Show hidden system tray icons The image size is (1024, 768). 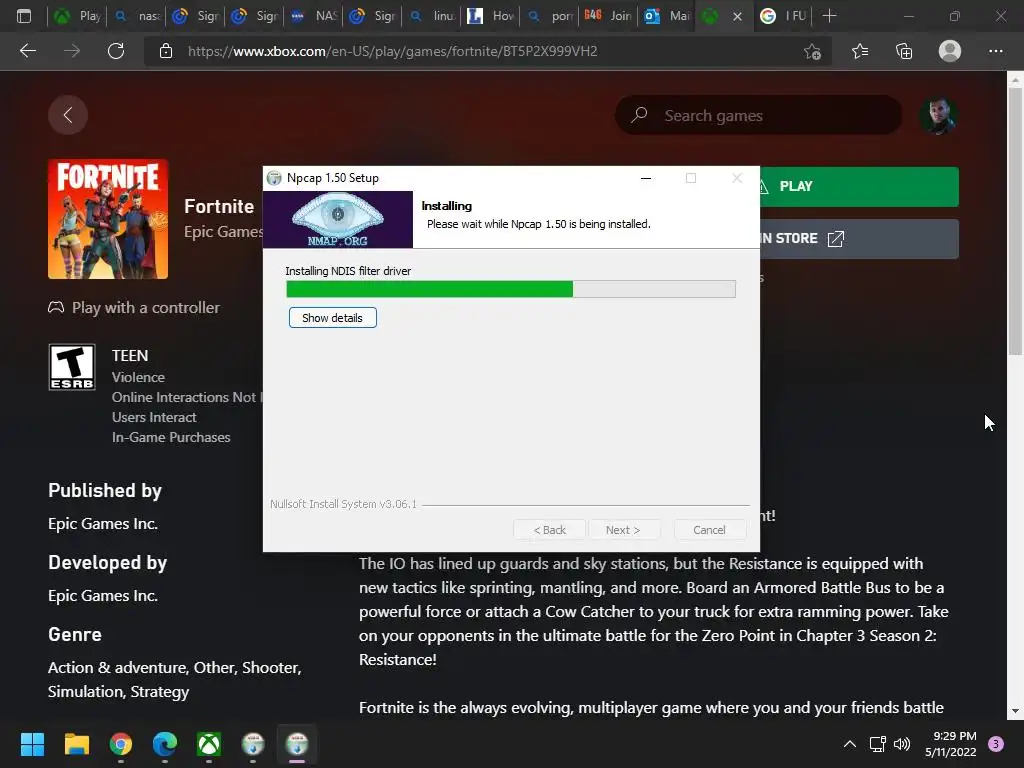pyautogui.click(x=850, y=744)
